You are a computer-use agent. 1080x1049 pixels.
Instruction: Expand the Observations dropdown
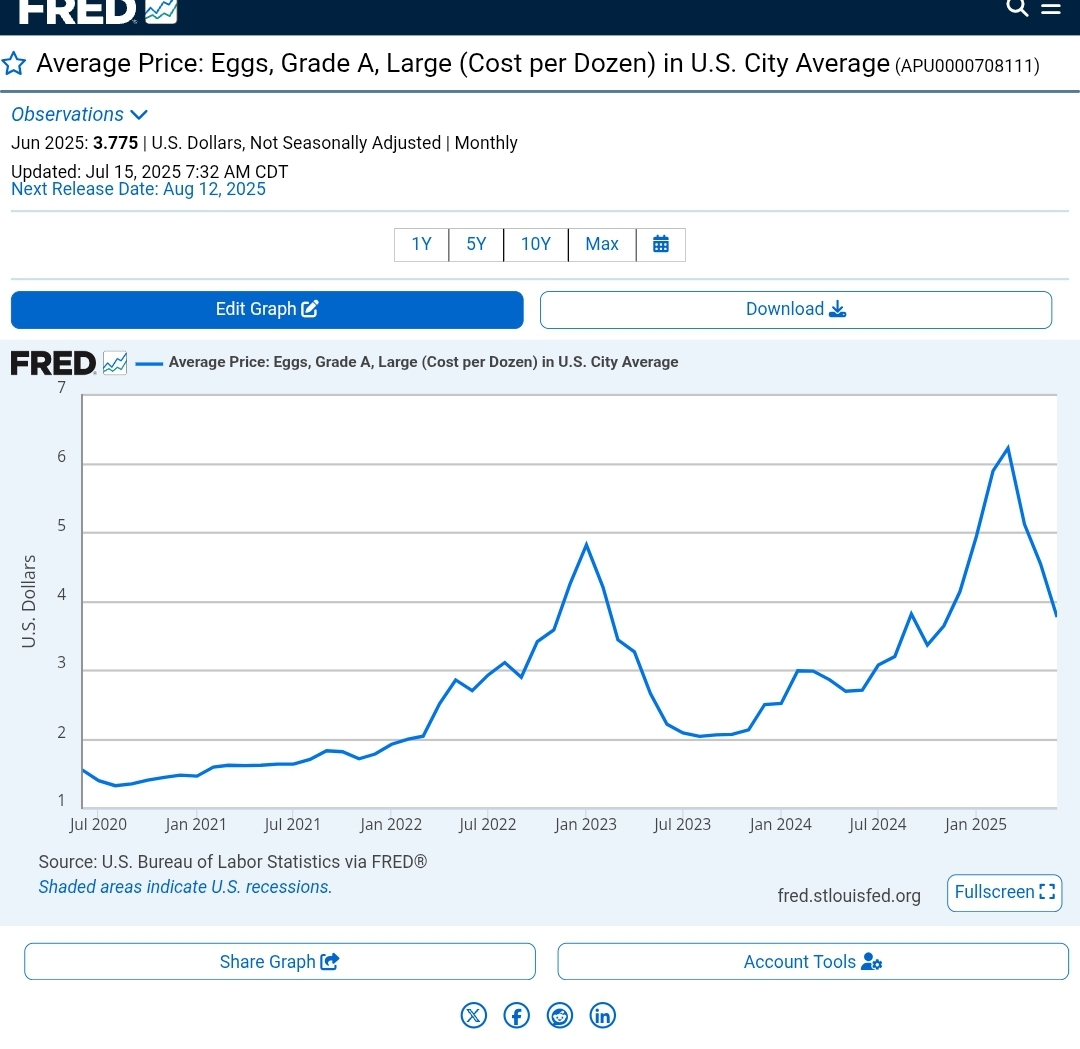[79, 114]
